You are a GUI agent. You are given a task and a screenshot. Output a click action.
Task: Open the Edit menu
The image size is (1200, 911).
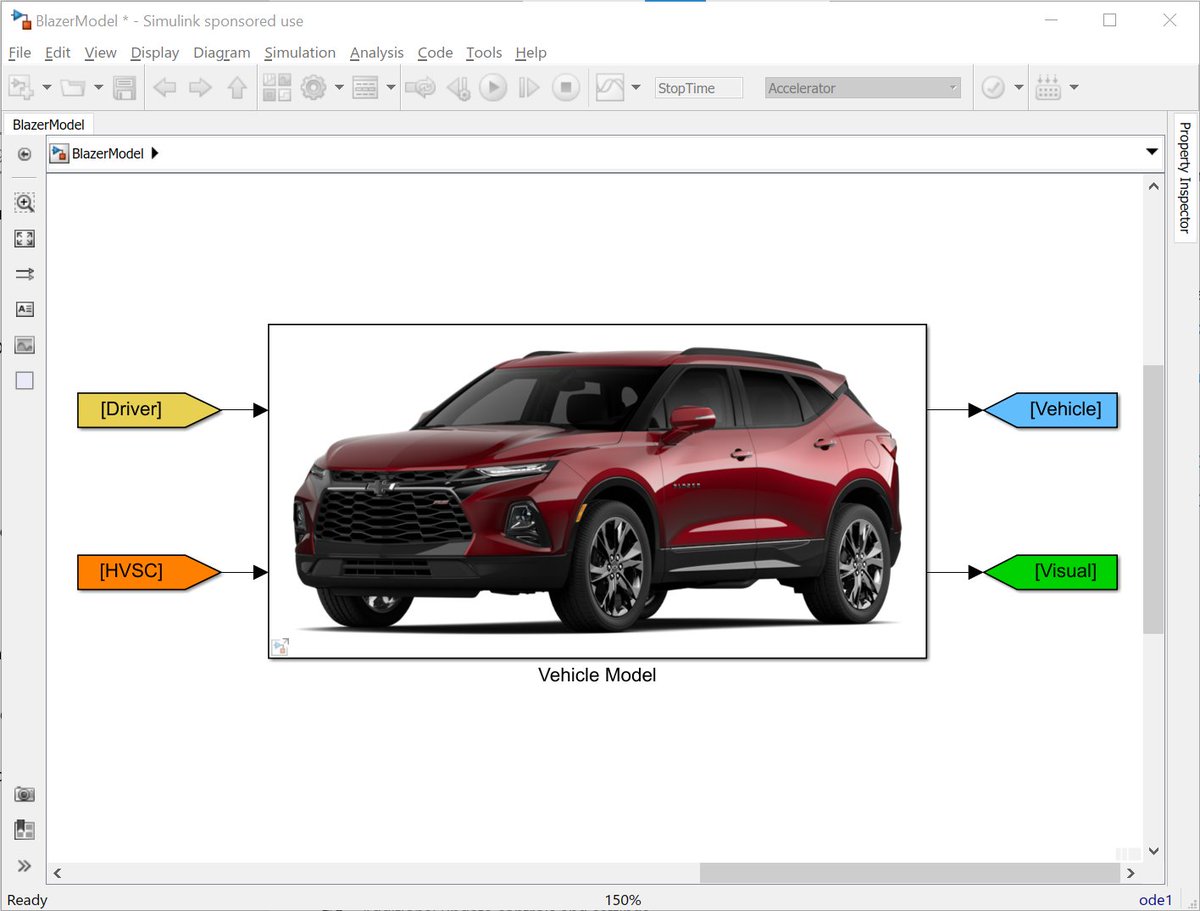pyautogui.click(x=58, y=52)
